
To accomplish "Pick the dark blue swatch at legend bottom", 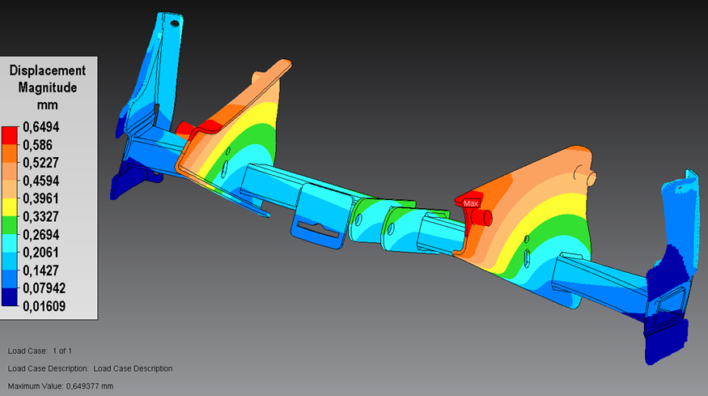I will (9, 297).
